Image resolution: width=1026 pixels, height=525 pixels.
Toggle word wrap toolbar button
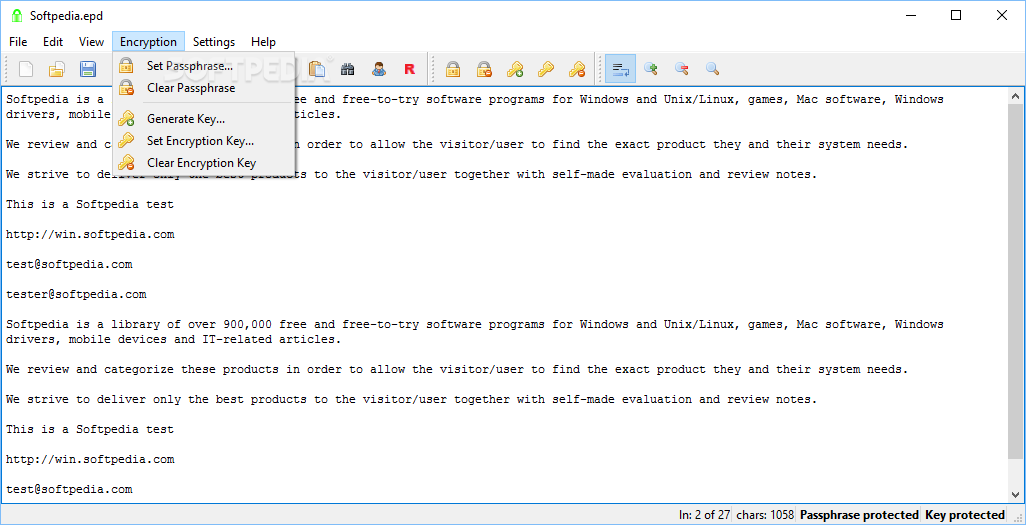point(620,69)
